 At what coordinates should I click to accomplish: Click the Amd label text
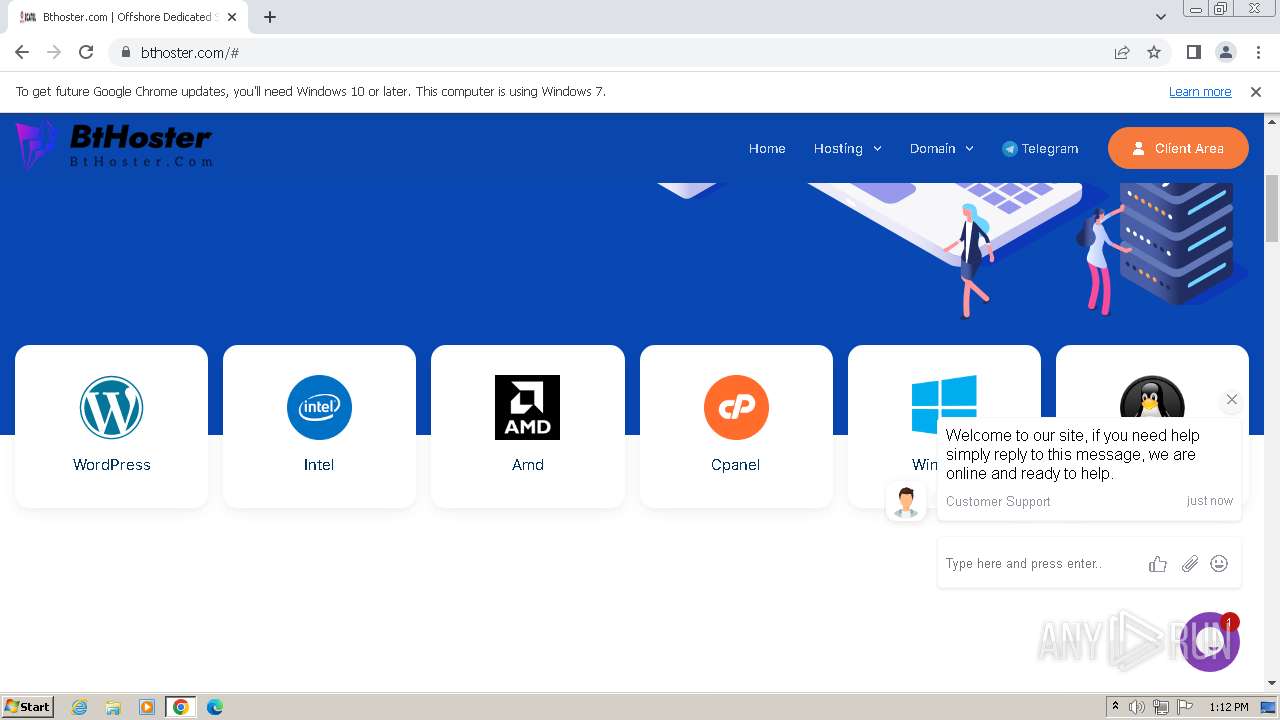point(528,464)
